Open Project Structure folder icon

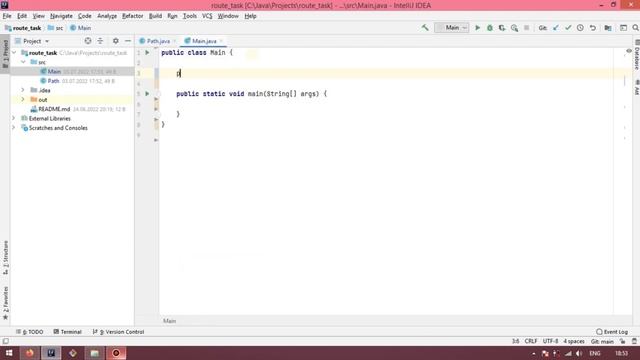click(608, 28)
